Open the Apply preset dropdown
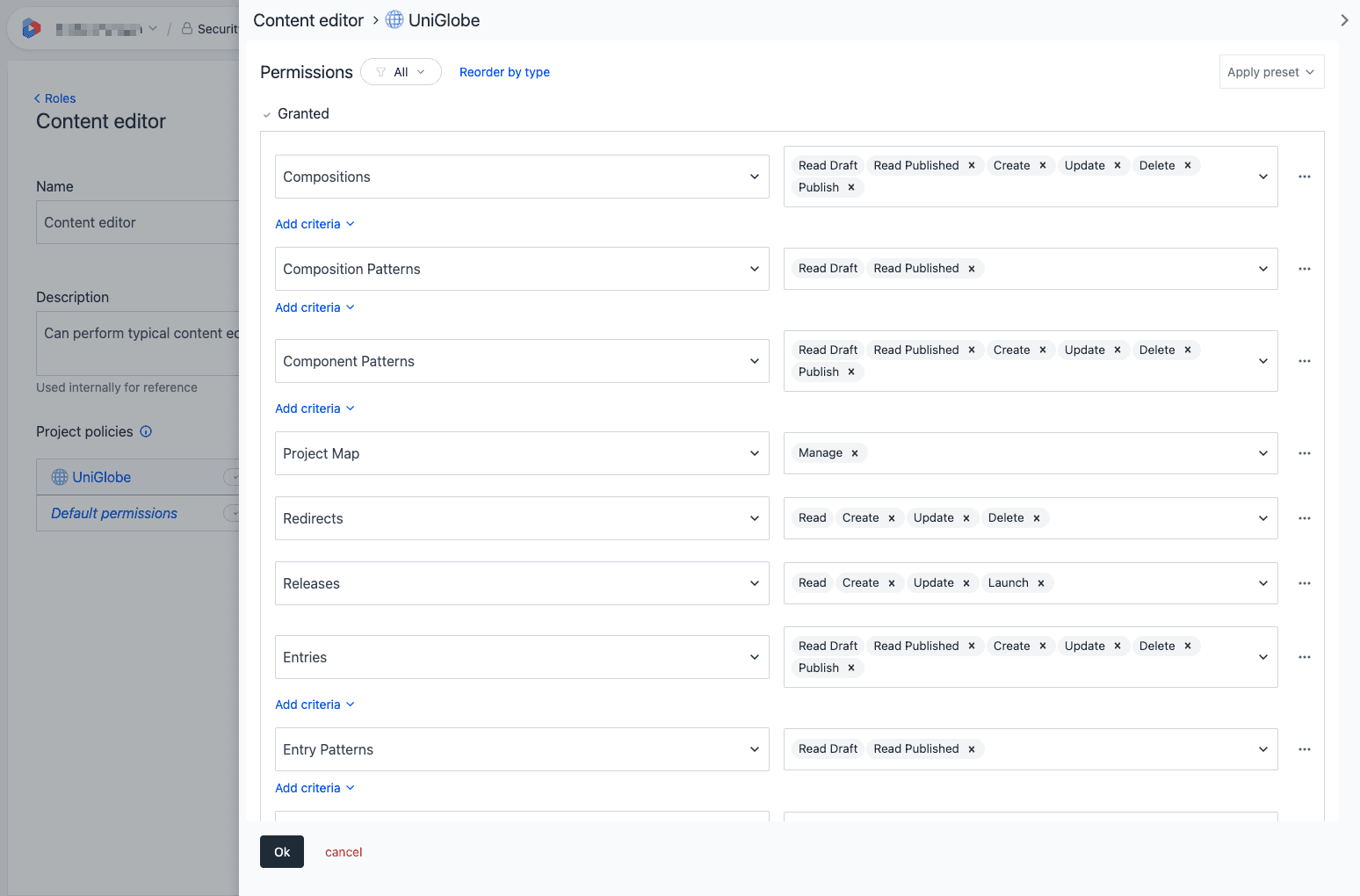The width and height of the screenshot is (1360, 896). pos(1270,72)
